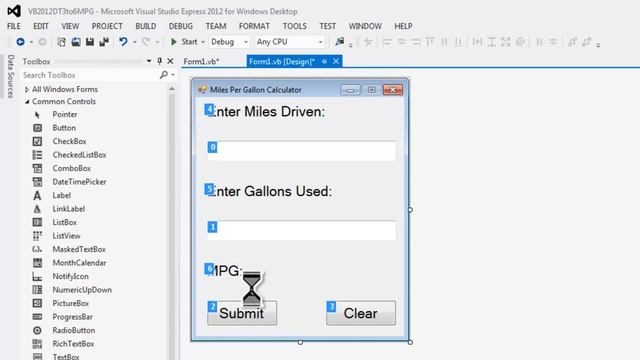Click the miles driven text box

point(302,151)
